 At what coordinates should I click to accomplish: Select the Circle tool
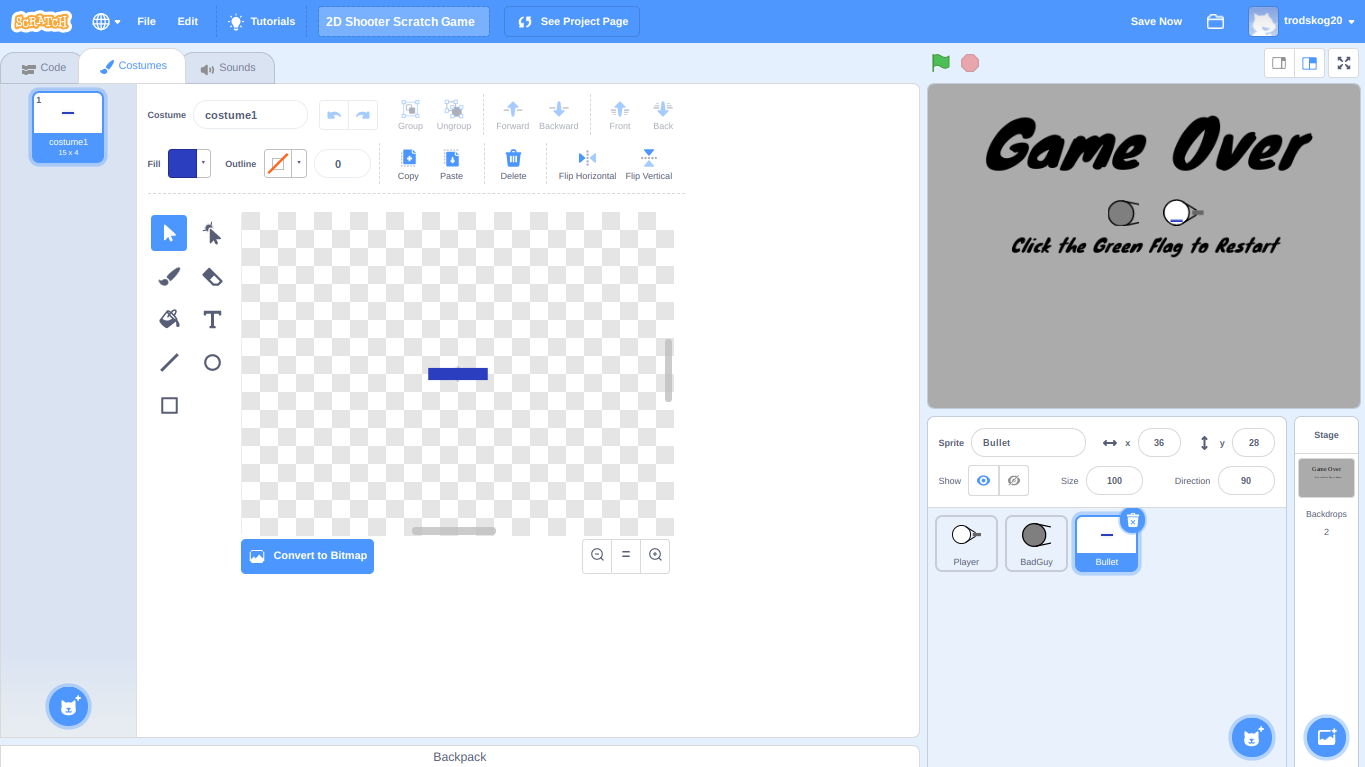(x=212, y=362)
